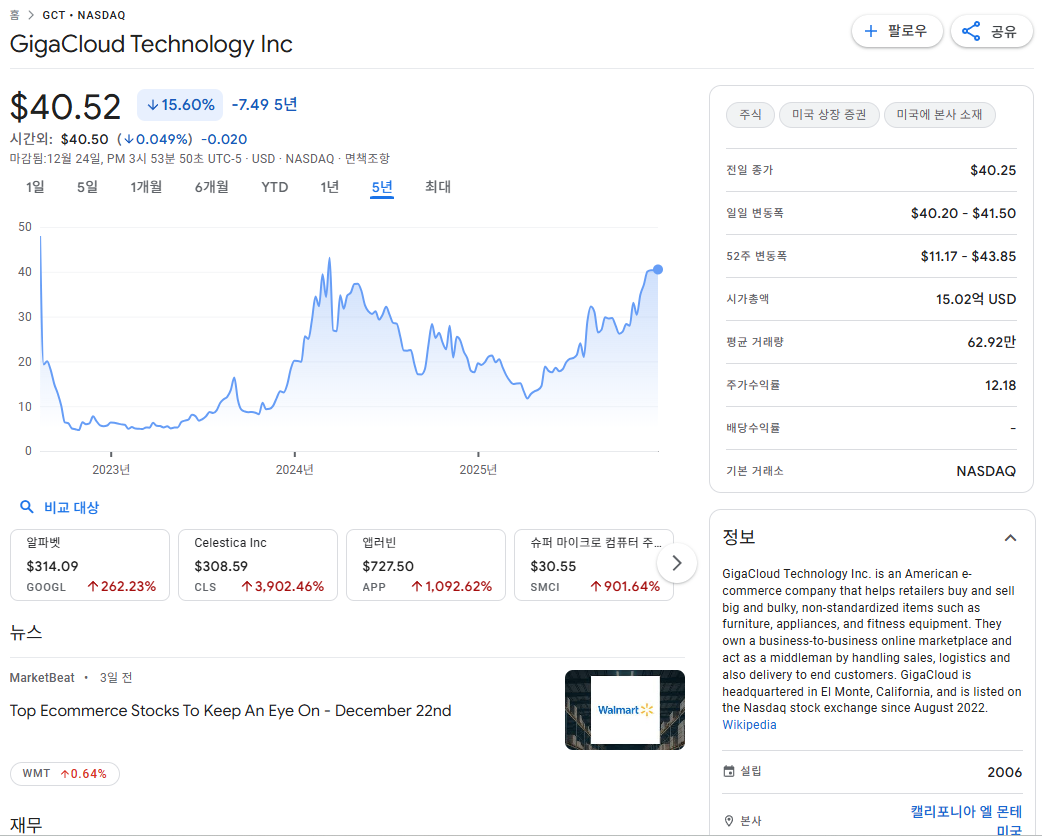Screen dimensions: 1042x836
Task: Click the down arrow in 15.60% badge
Action: pos(153,105)
